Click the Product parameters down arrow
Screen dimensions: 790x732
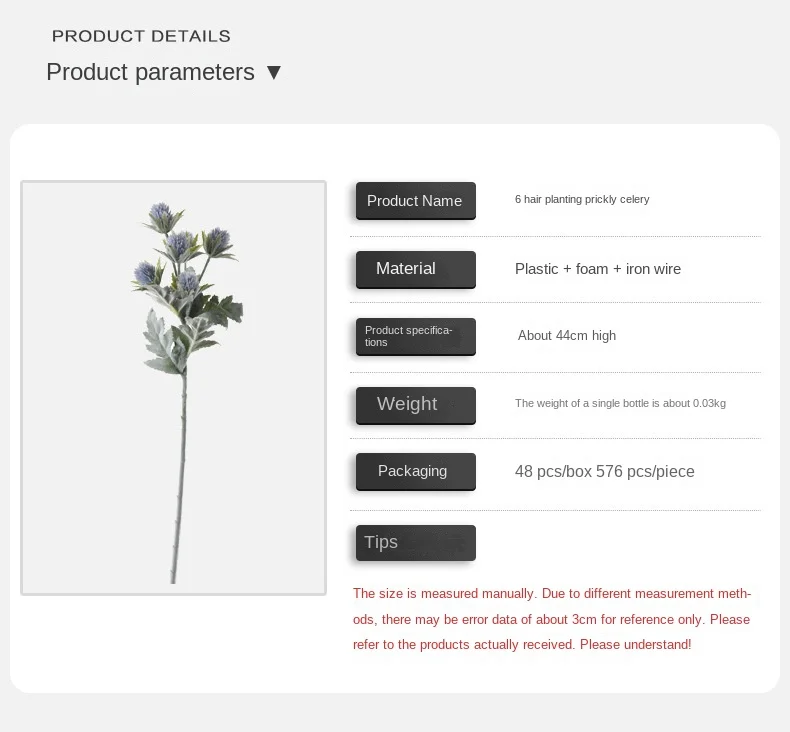tap(274, 73)
